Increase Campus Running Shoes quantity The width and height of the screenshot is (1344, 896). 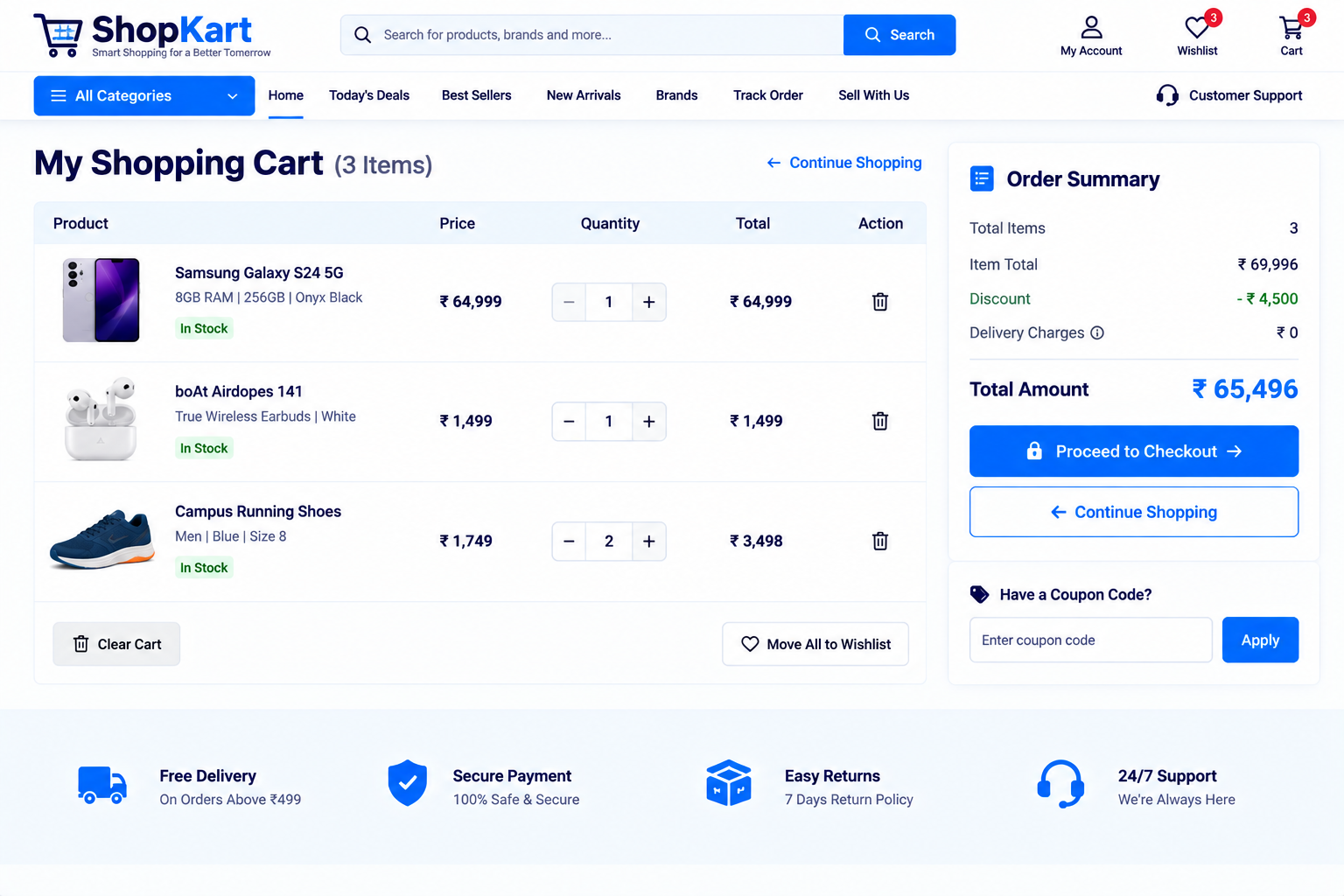pyautogui.click(x=649, y=542)
